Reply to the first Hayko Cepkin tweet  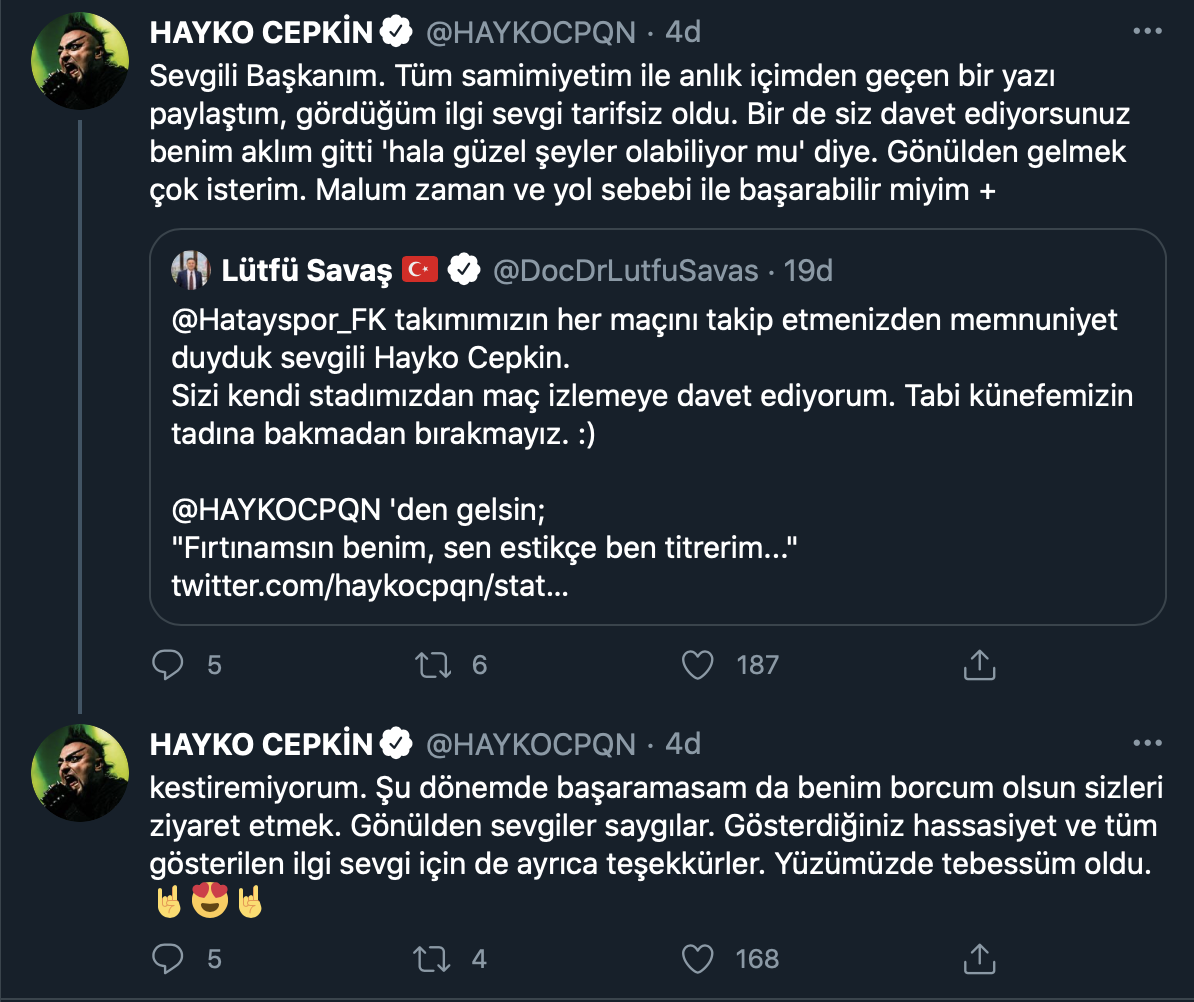168,664
